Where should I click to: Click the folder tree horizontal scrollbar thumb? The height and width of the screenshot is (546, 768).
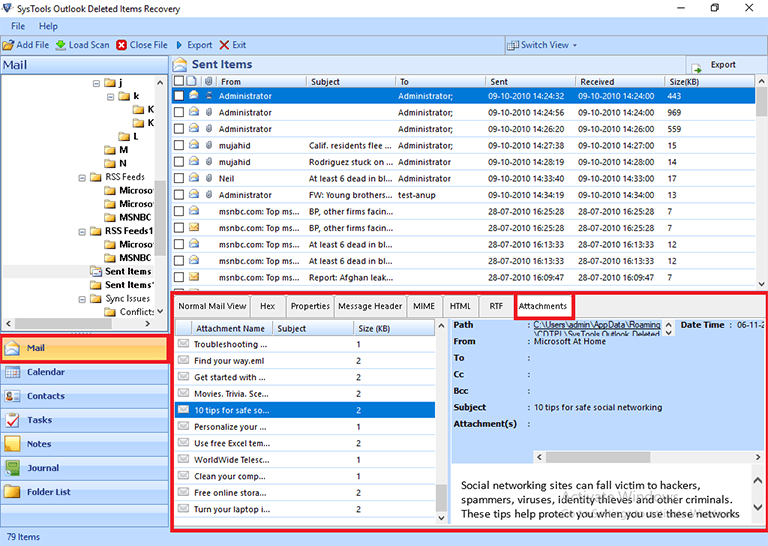point(63,324)
